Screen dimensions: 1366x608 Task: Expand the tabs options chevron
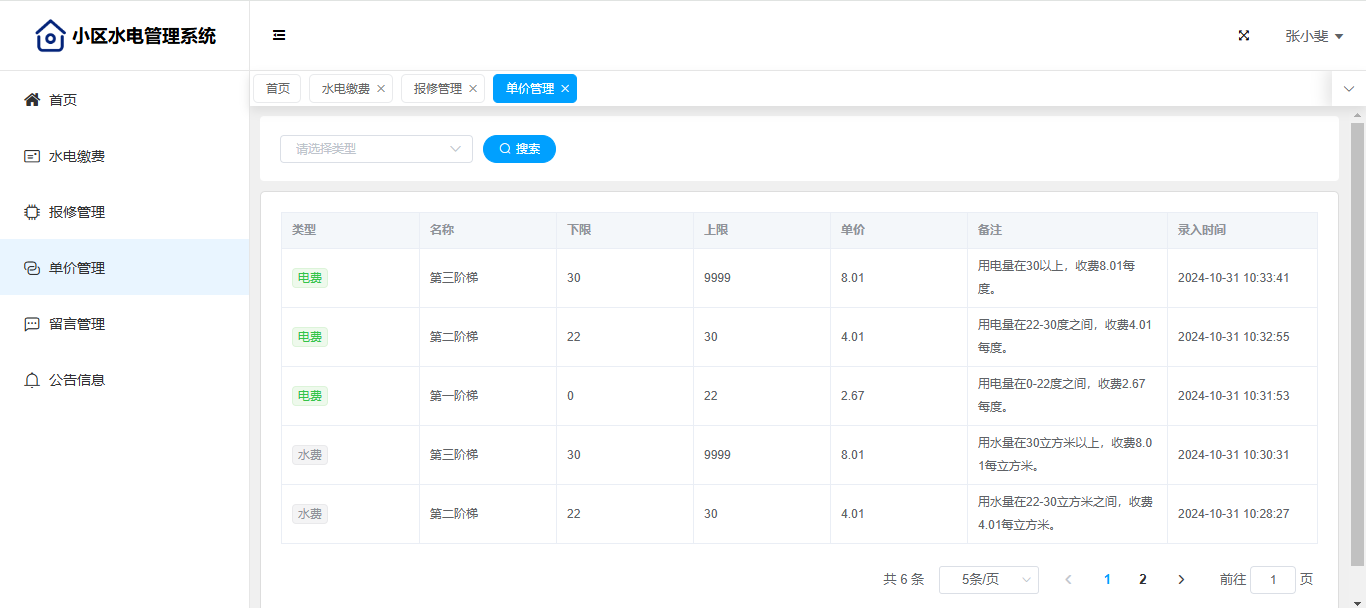(x=1348, y=89)
